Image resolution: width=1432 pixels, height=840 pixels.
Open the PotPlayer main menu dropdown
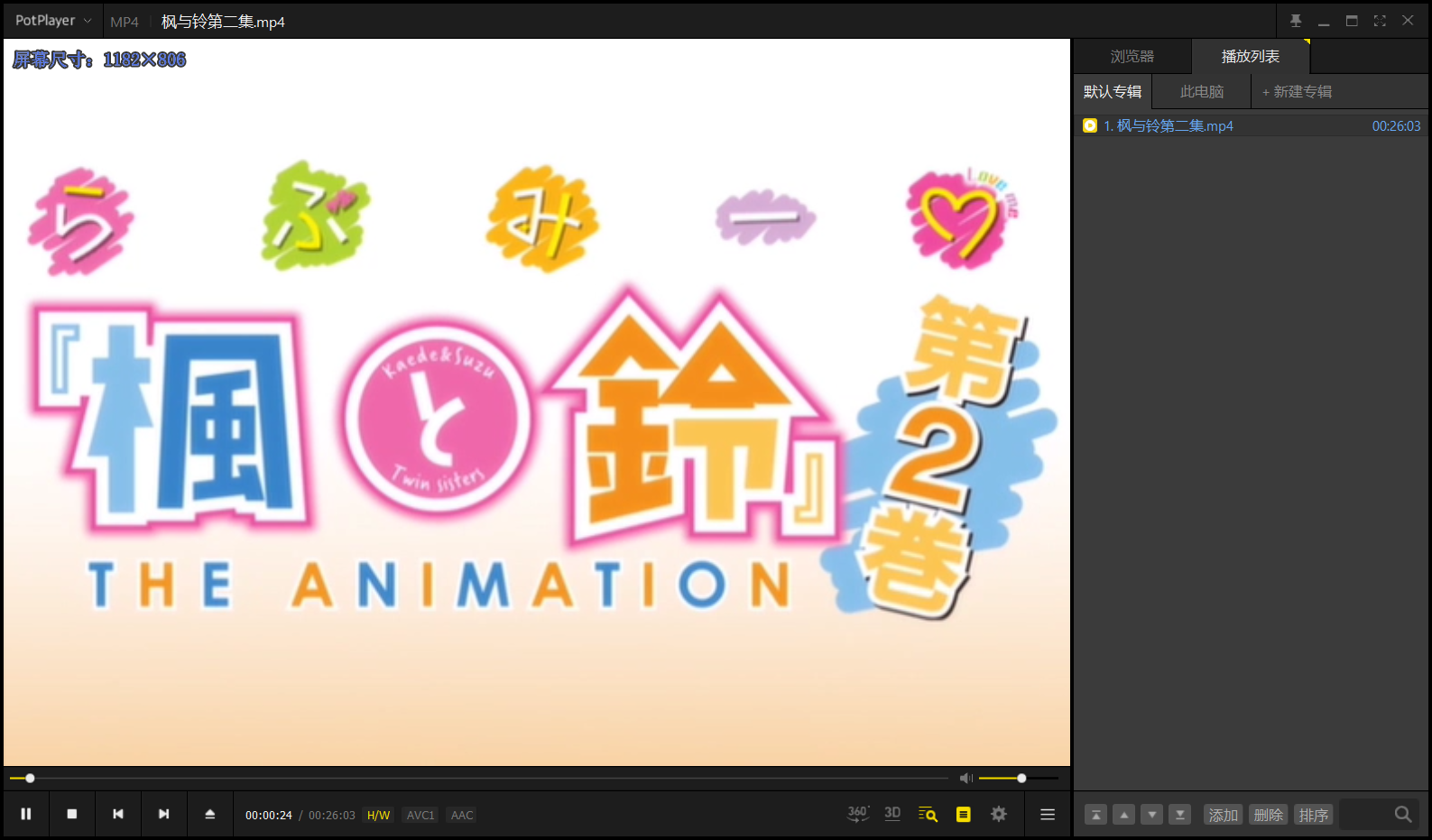coord(53,21)
